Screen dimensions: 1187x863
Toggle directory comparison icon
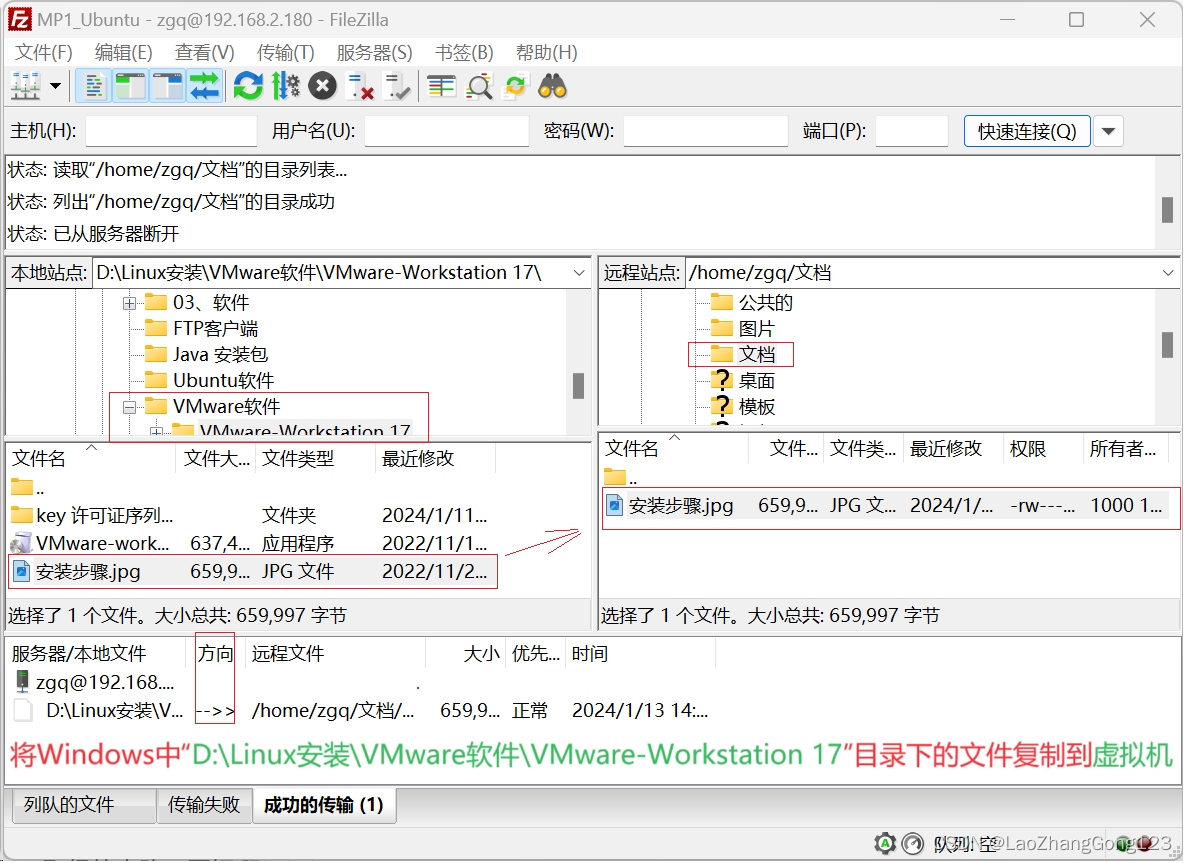point(479,86)
